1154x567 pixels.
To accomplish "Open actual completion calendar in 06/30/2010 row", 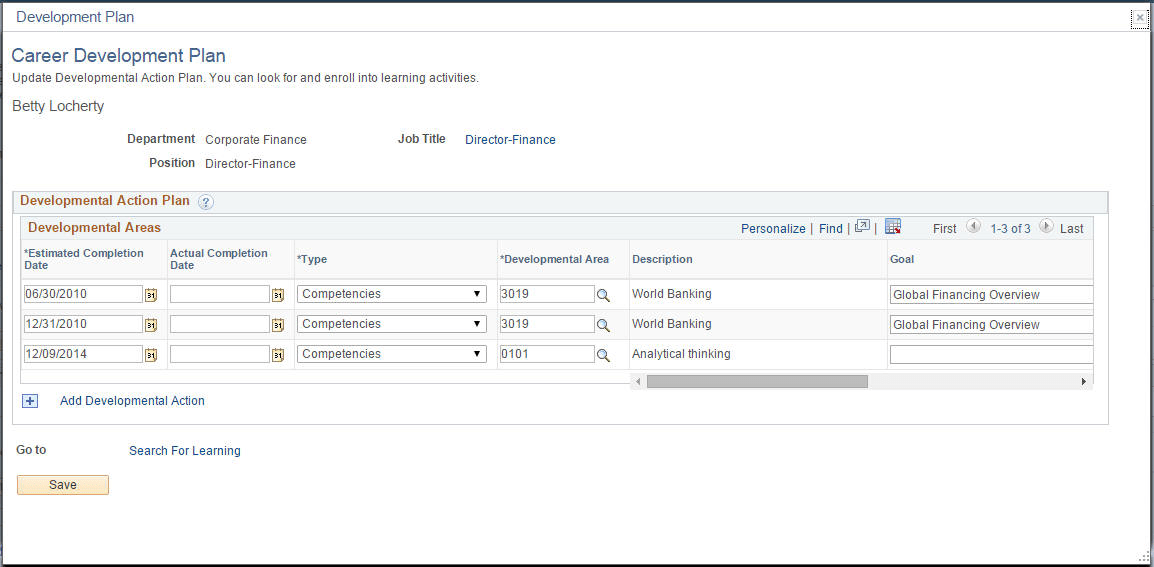I will 278,295.
